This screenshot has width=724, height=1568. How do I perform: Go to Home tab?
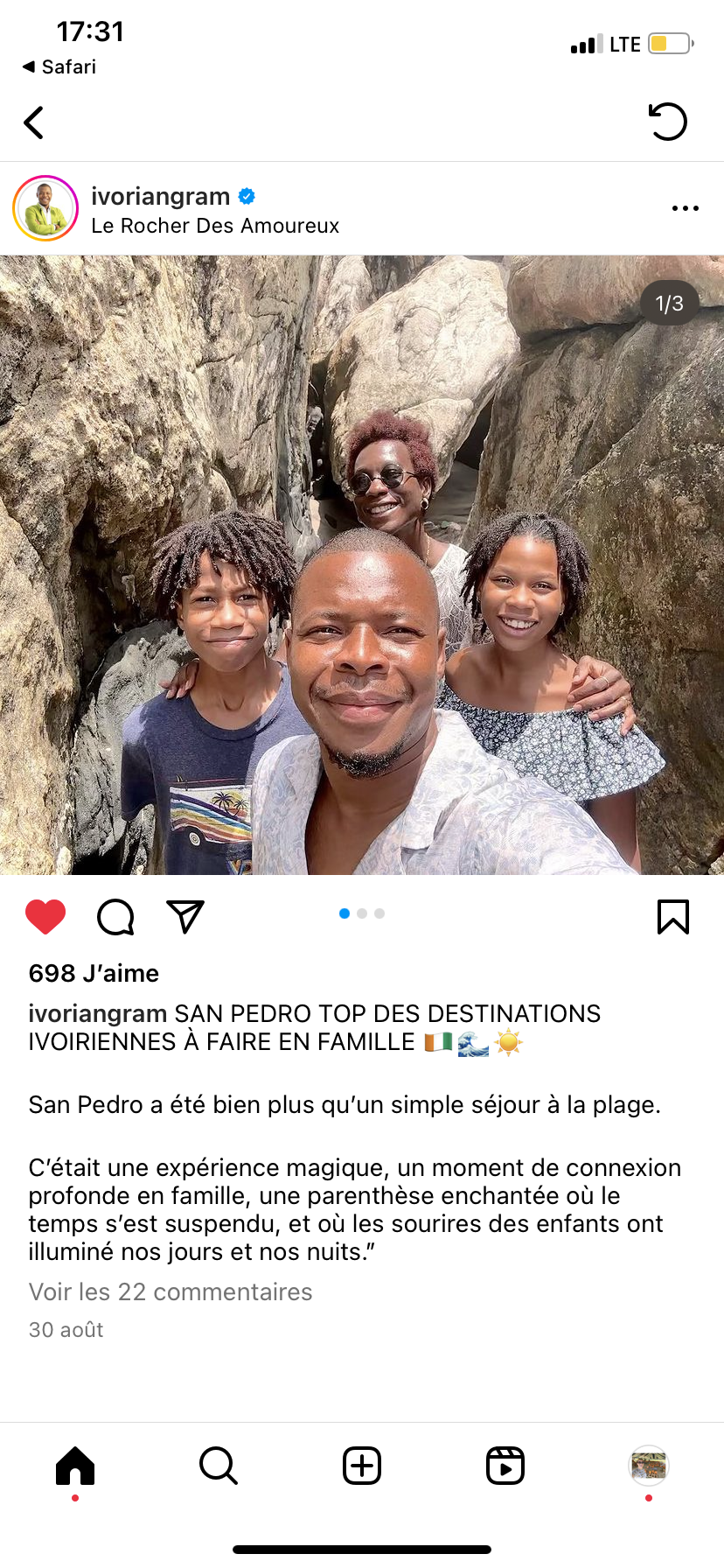(75, 1466)
